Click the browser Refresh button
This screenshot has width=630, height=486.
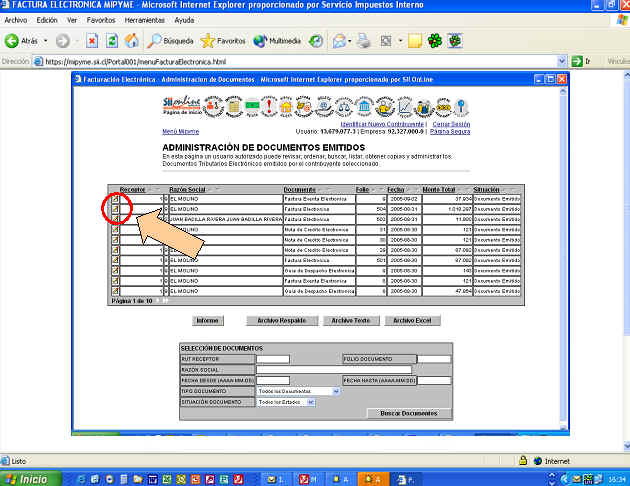tap(112, 41)
